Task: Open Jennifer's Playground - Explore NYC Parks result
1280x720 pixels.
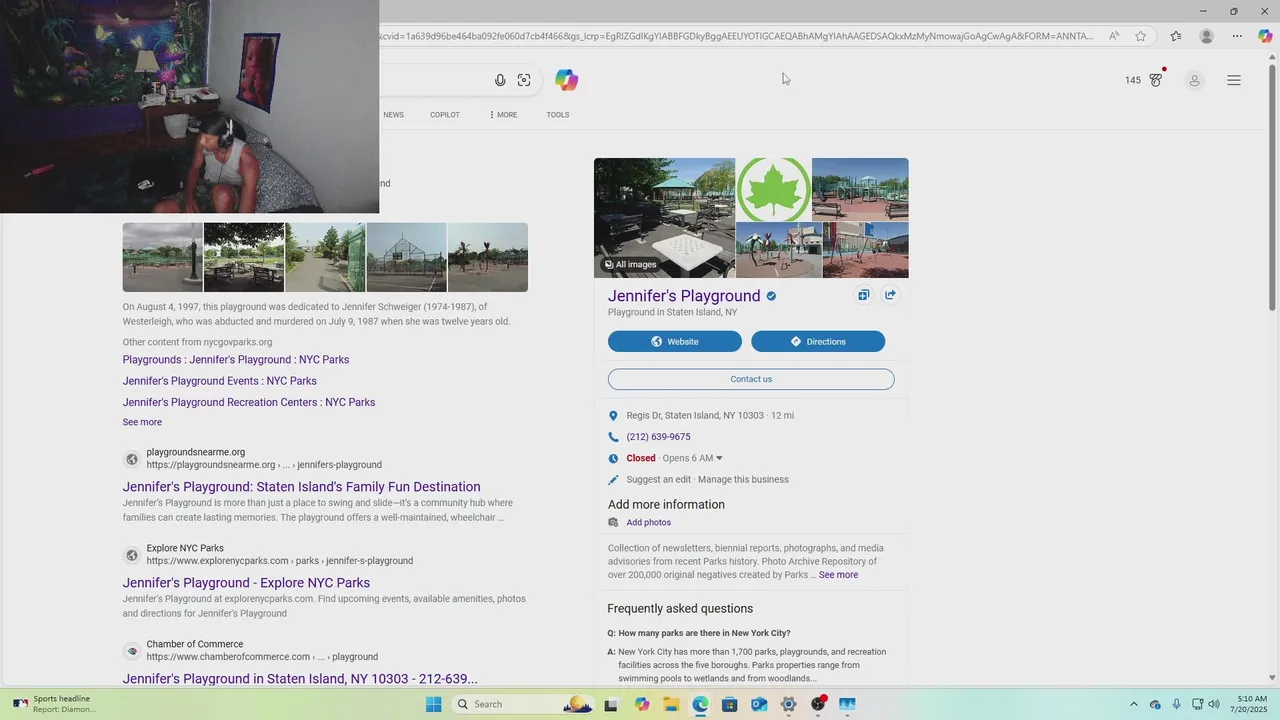Action: (246, 583)
